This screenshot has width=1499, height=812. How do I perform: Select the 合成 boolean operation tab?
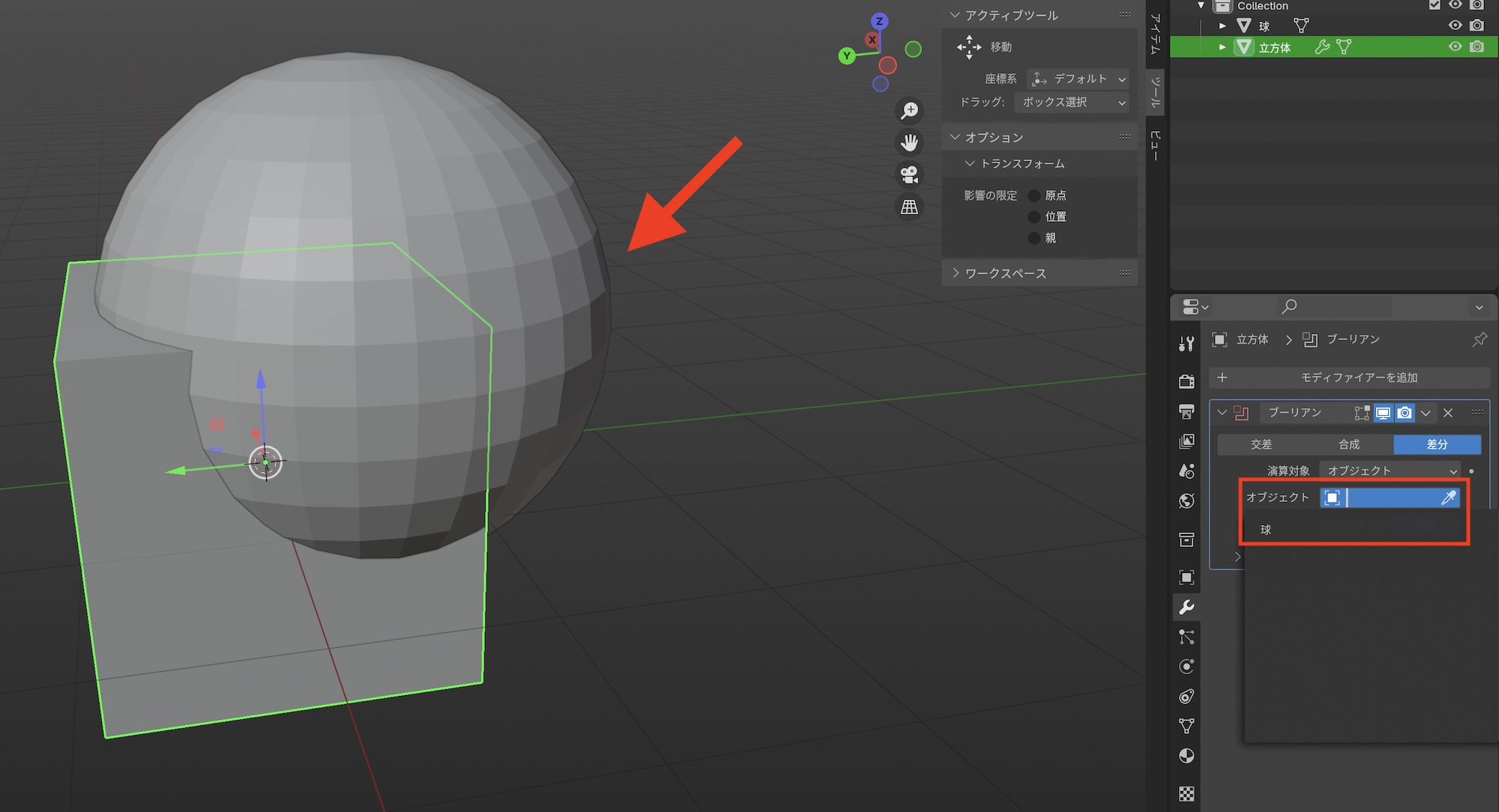1348,444
